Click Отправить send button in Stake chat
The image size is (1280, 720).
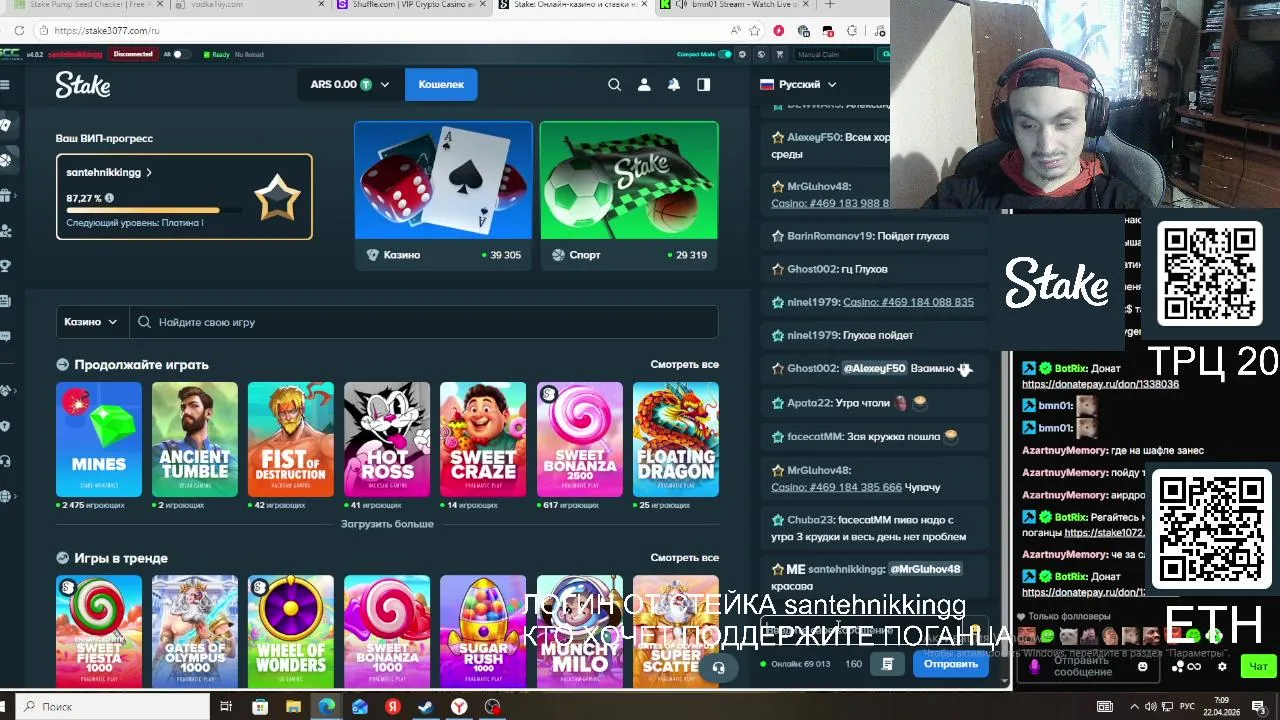951,664
